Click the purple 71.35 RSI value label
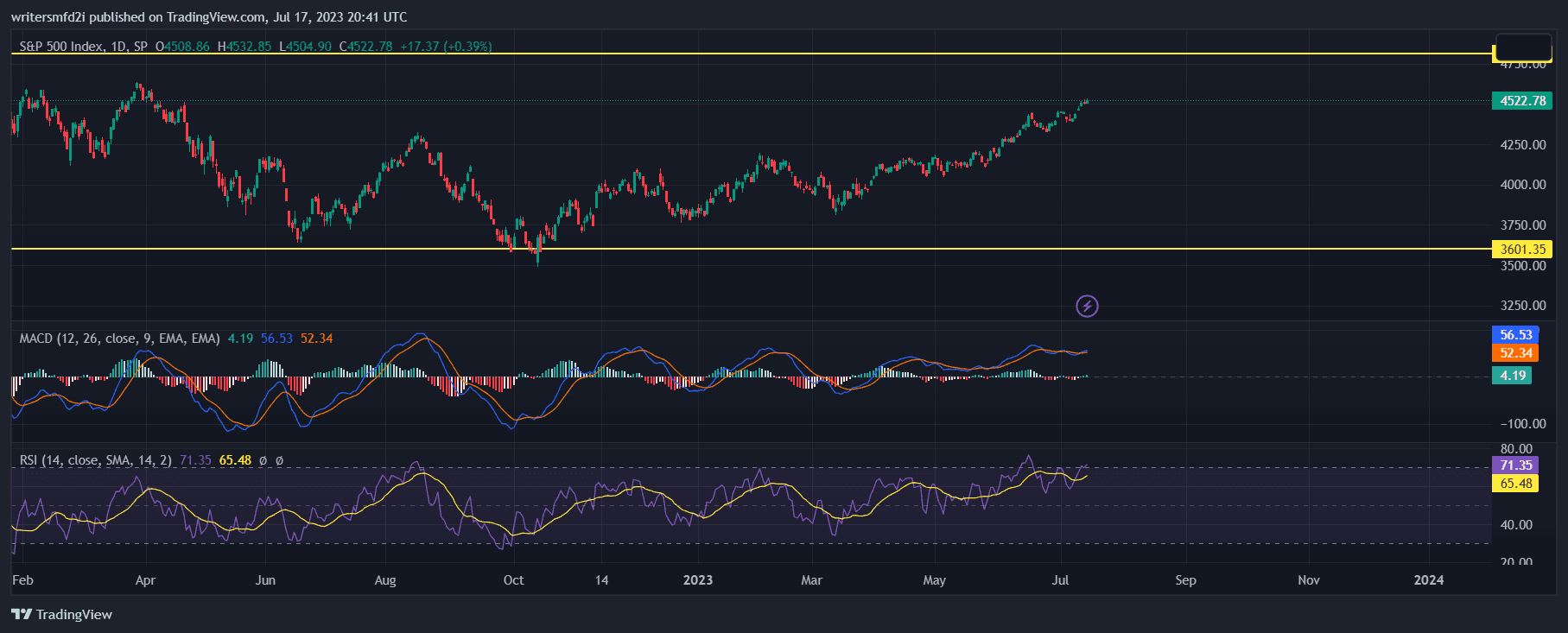 1515,465
